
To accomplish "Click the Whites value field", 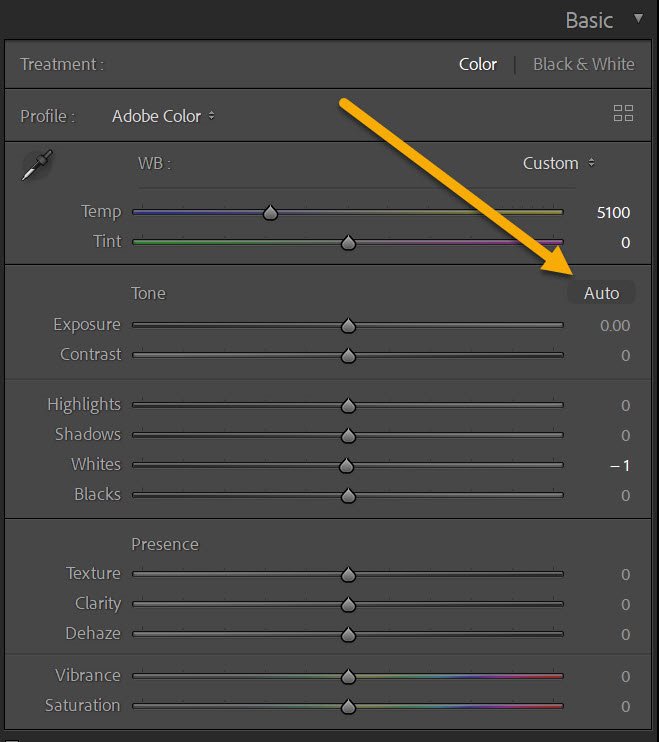I will pyautogui.click(x=620, y=465).
